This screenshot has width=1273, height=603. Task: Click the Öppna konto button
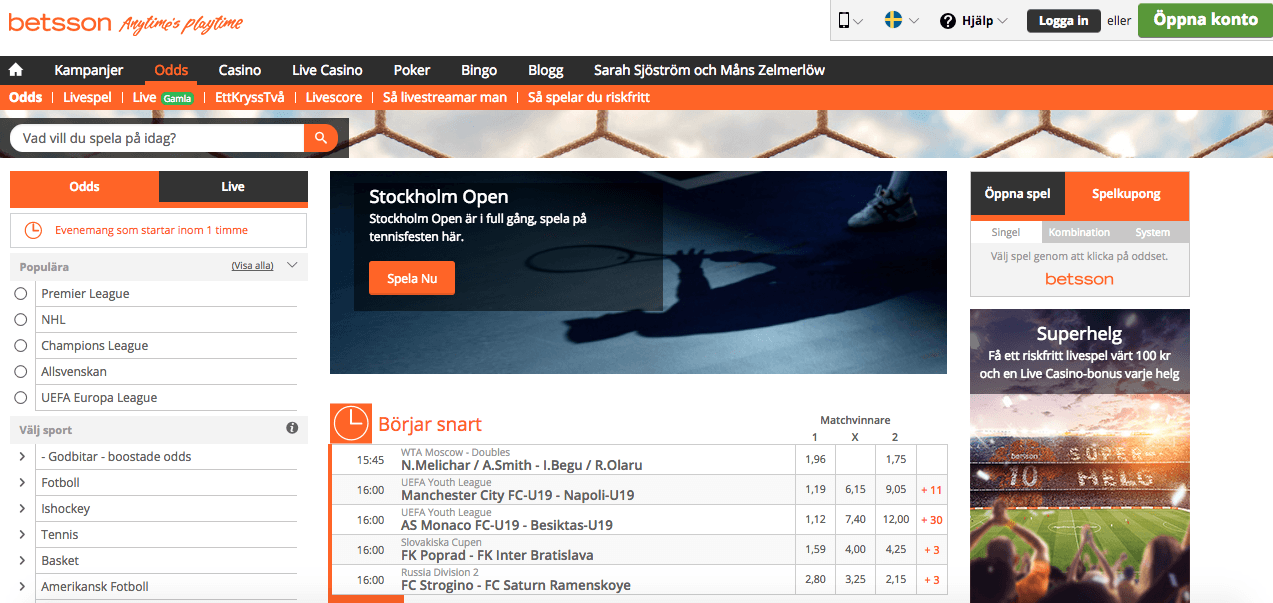pos(1204,20)
